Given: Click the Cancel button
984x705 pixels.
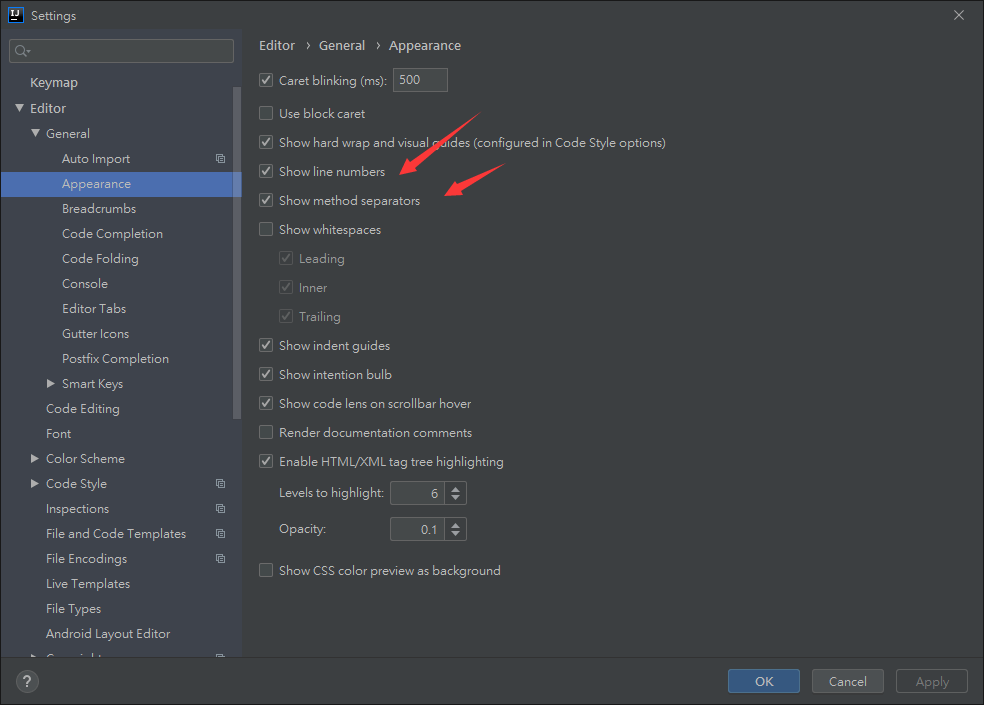Looking at the screenshot, I should coord(847,681).
